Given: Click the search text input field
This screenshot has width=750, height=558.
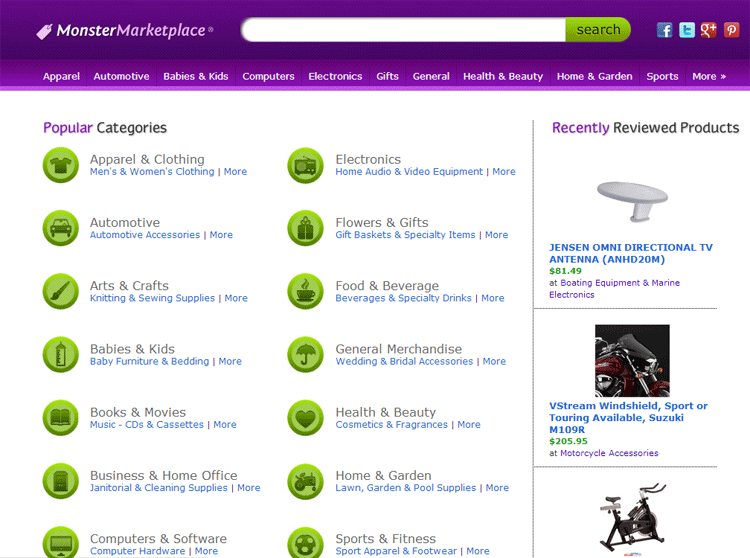Looking at the screenshot, I should (x=403, y=30).
